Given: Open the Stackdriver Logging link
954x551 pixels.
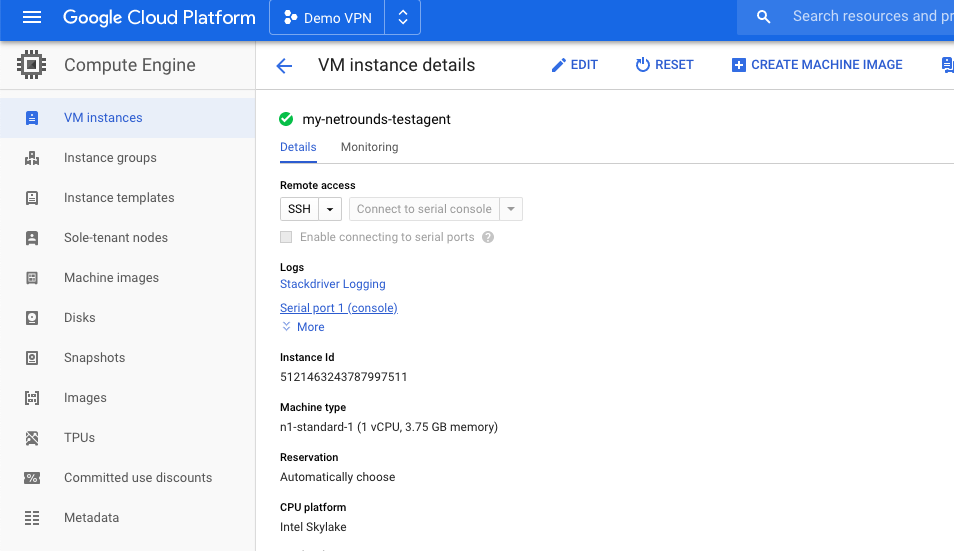Looking at the screenshot, I should 333,284.
